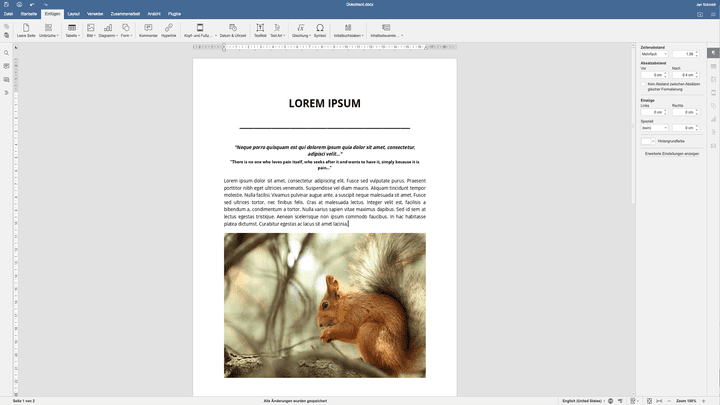
Task: Toggle no spacing between same-format paragraphs
Action: [x=643, y=86]
